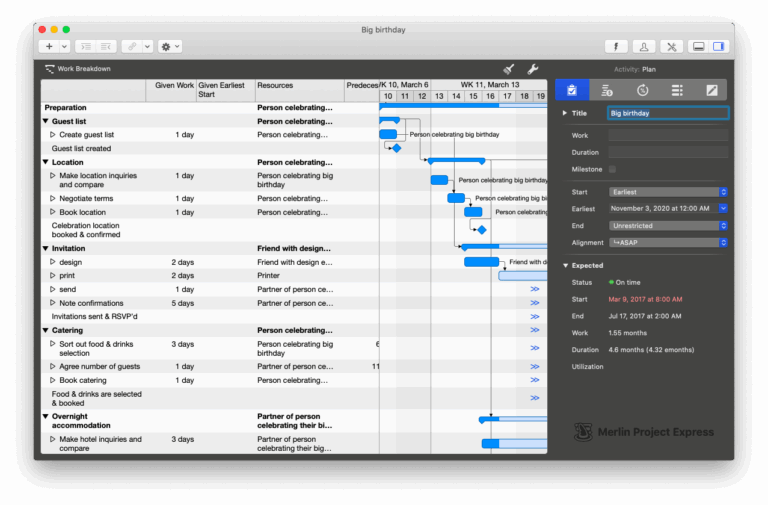The height and width of the screenshot is (505, 768).
Task: Click the Given Earliest Start column header
Action: pos(225,90)
